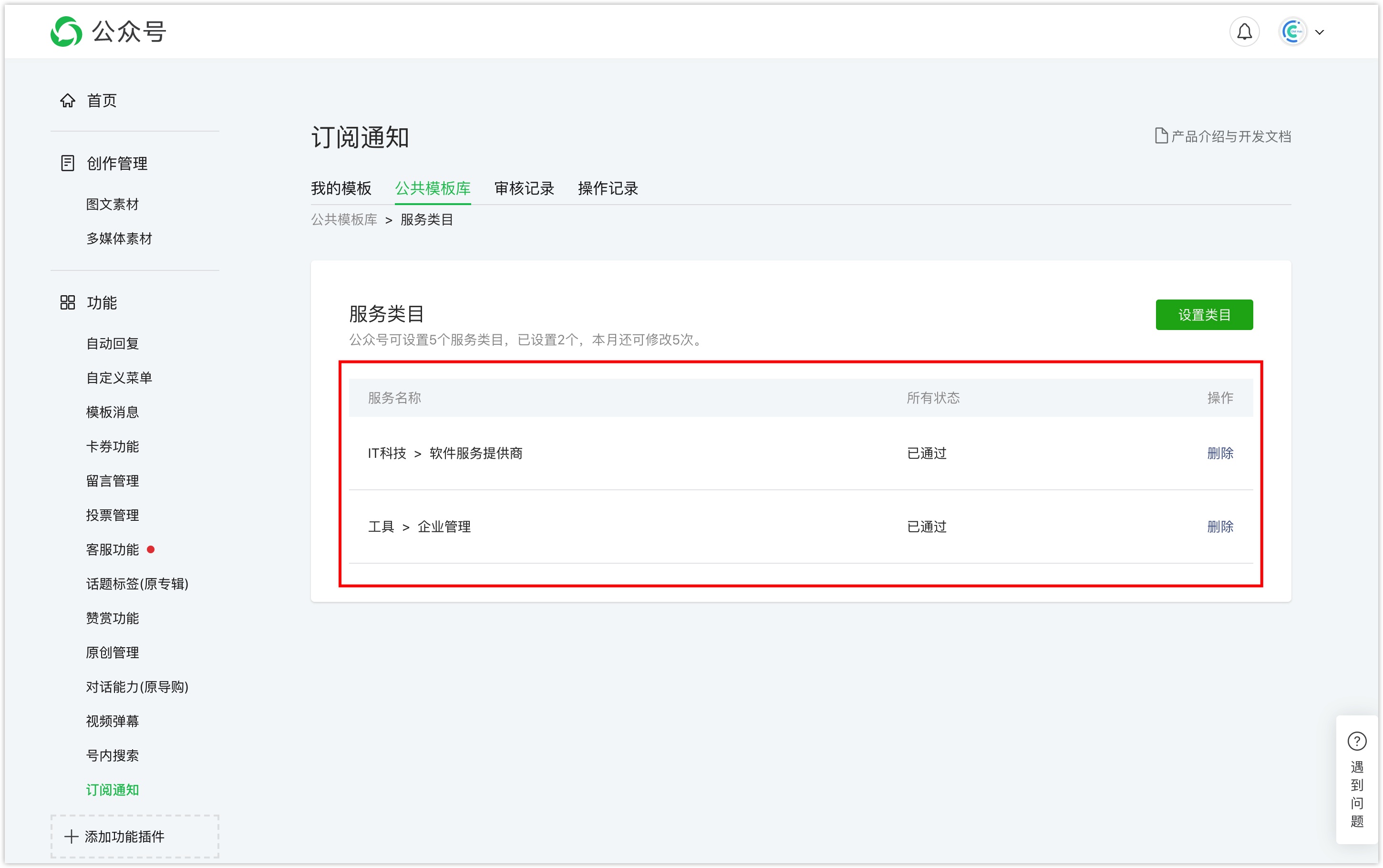Click the 首页 home icon

68,101
